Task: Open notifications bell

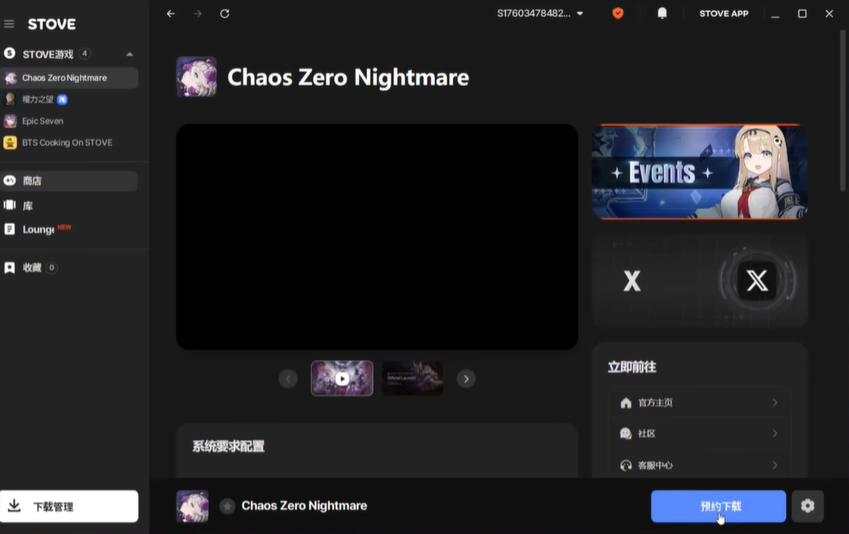Action: click(662, 14)
